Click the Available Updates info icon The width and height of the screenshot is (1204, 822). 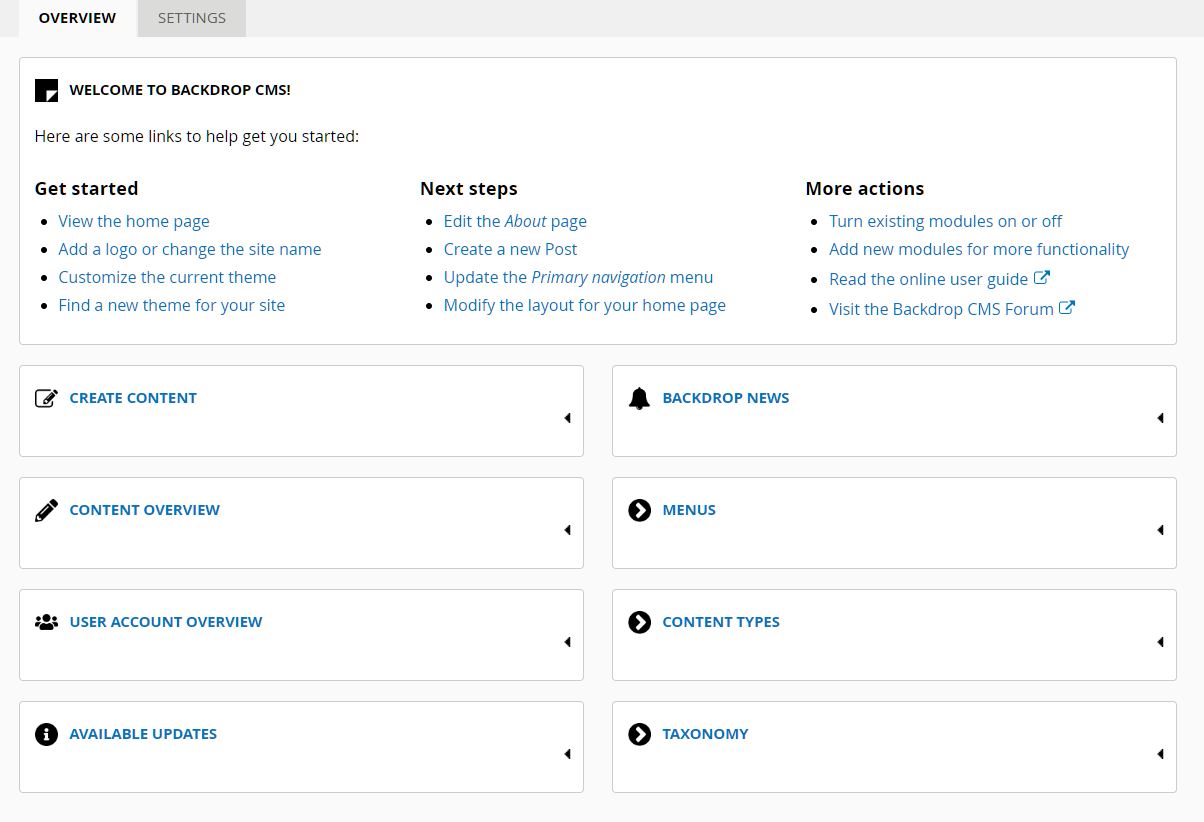click(x=46, y=734)
